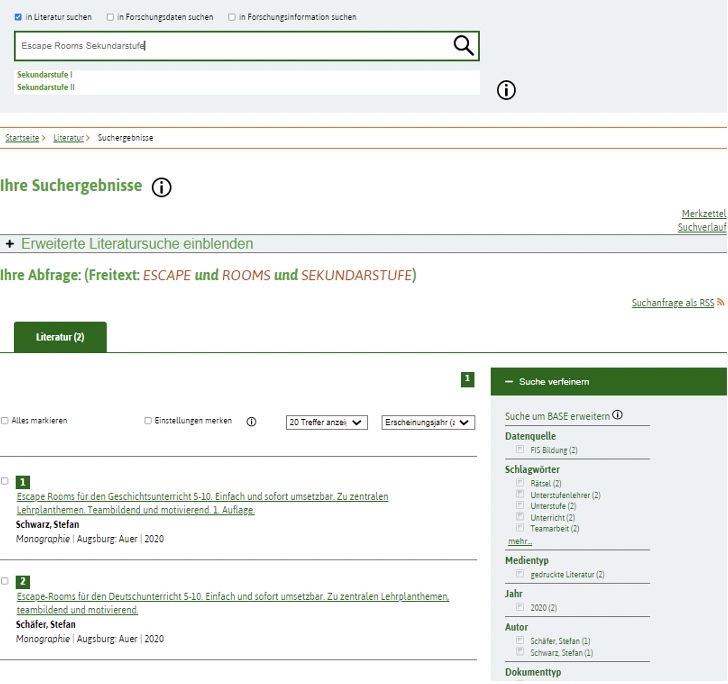The image size is (728, 684).
Task: Click info icon next to BASE erweitern
Action: coord(618,415)
